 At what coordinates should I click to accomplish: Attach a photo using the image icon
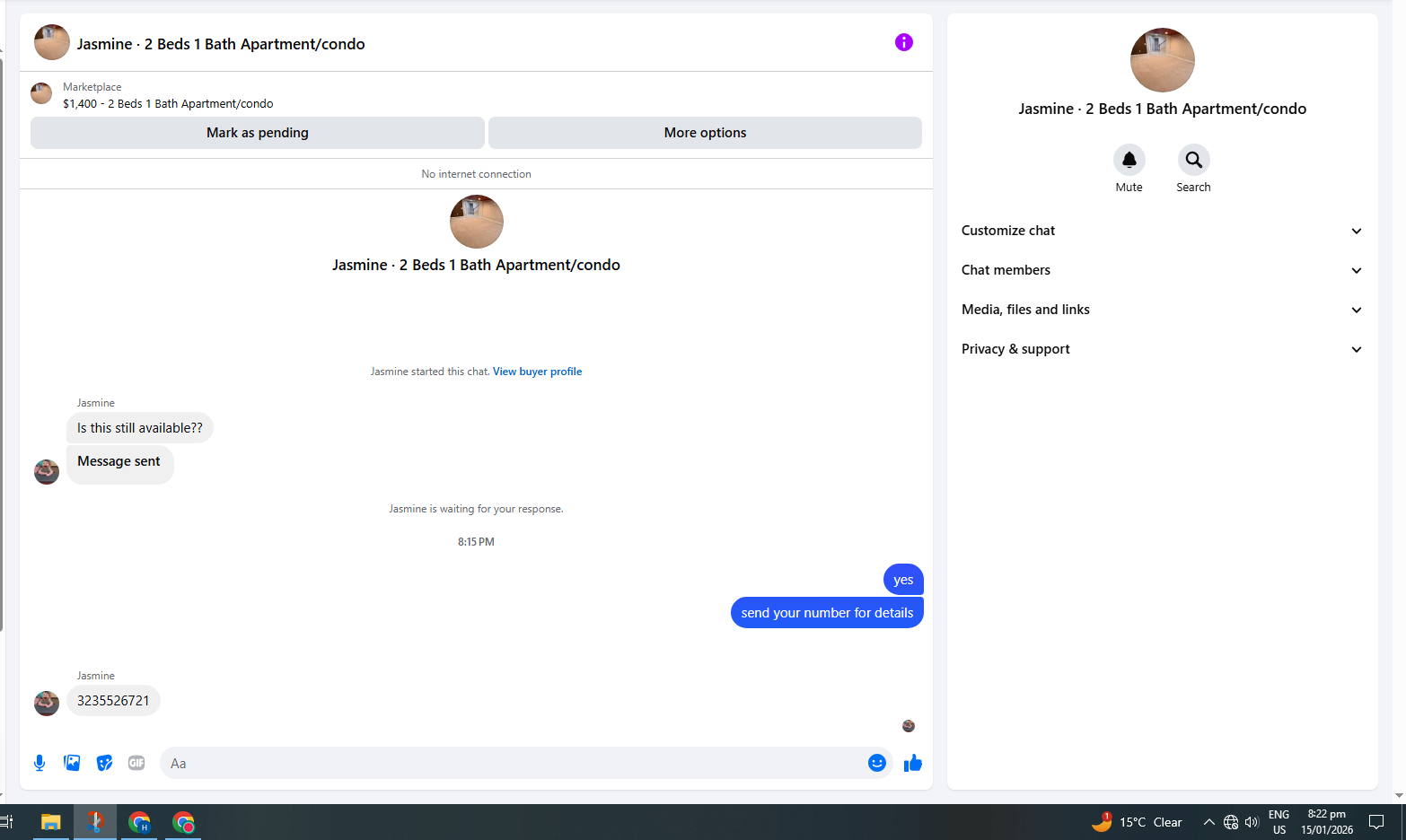click(72, 763)
